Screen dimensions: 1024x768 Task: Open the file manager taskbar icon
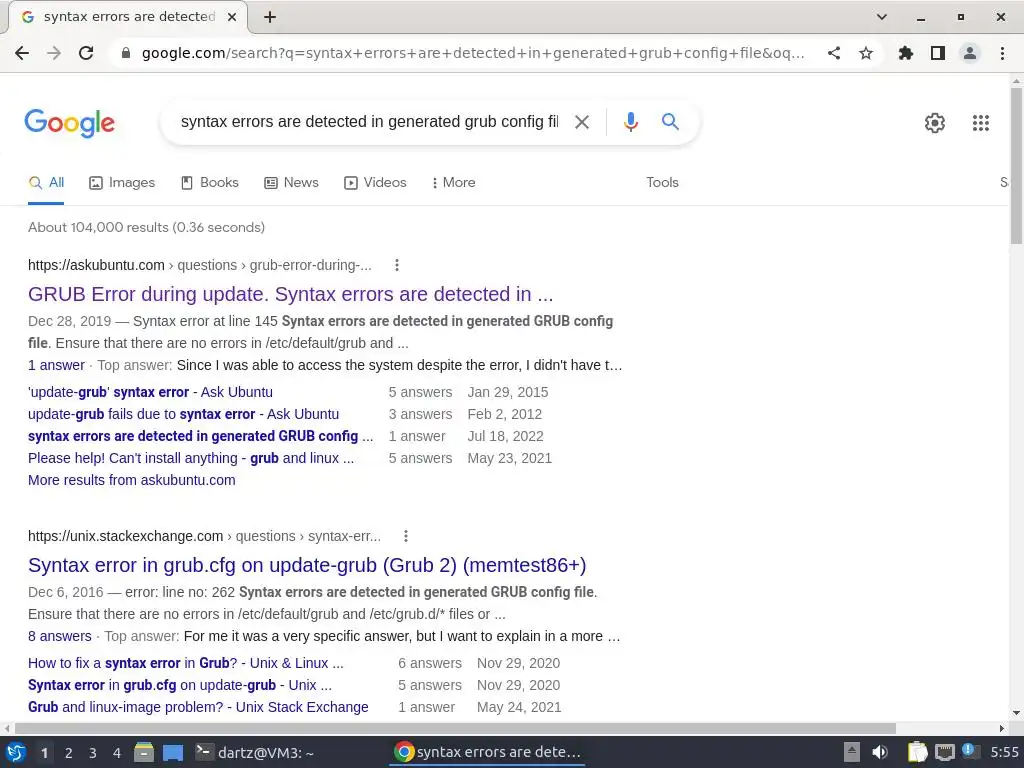144,753
